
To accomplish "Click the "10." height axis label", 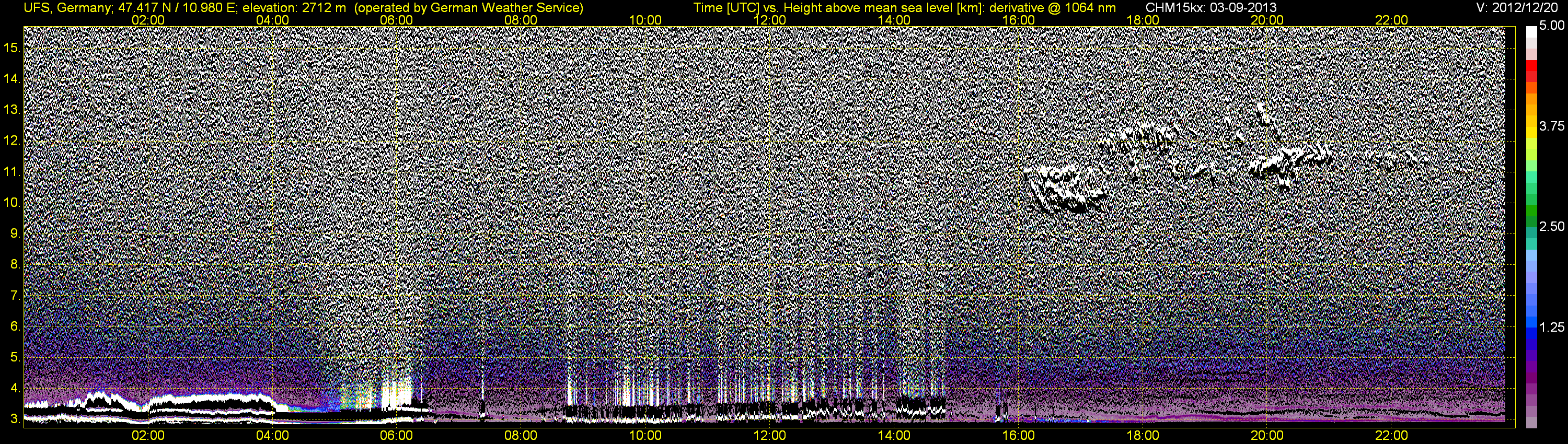I will pos(13,203).
